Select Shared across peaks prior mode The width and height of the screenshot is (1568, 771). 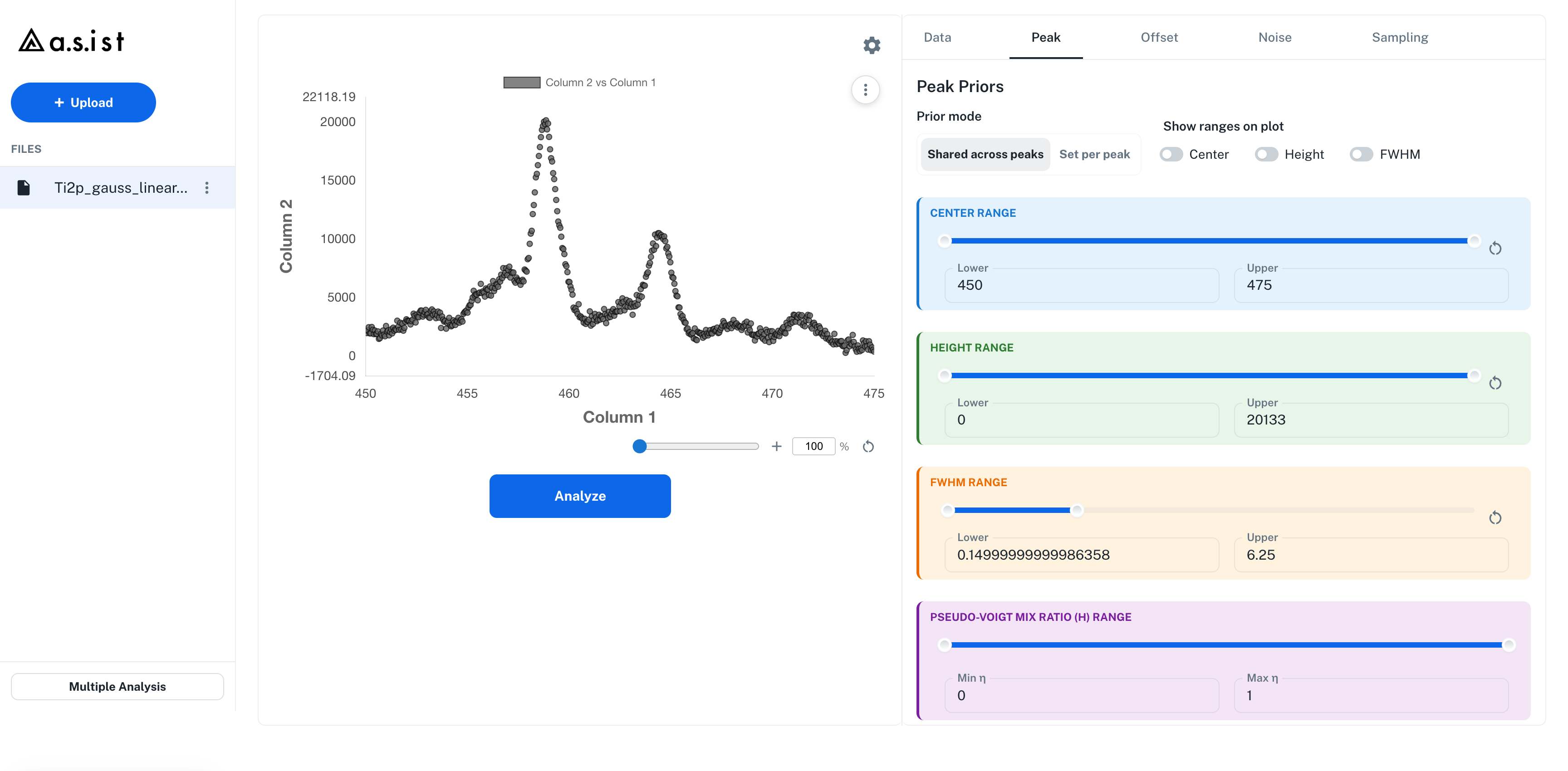985,155
